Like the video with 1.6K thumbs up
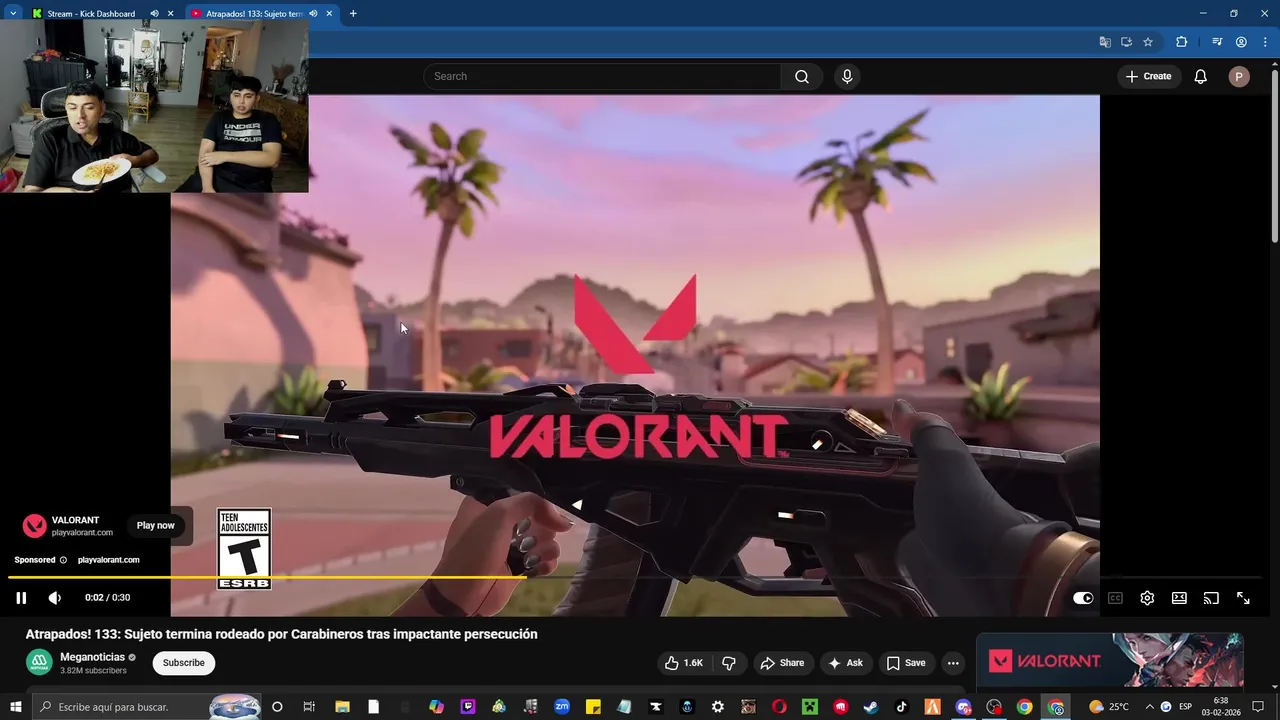The width and height of the screenshot is (1280, 720). pos(684,663)
